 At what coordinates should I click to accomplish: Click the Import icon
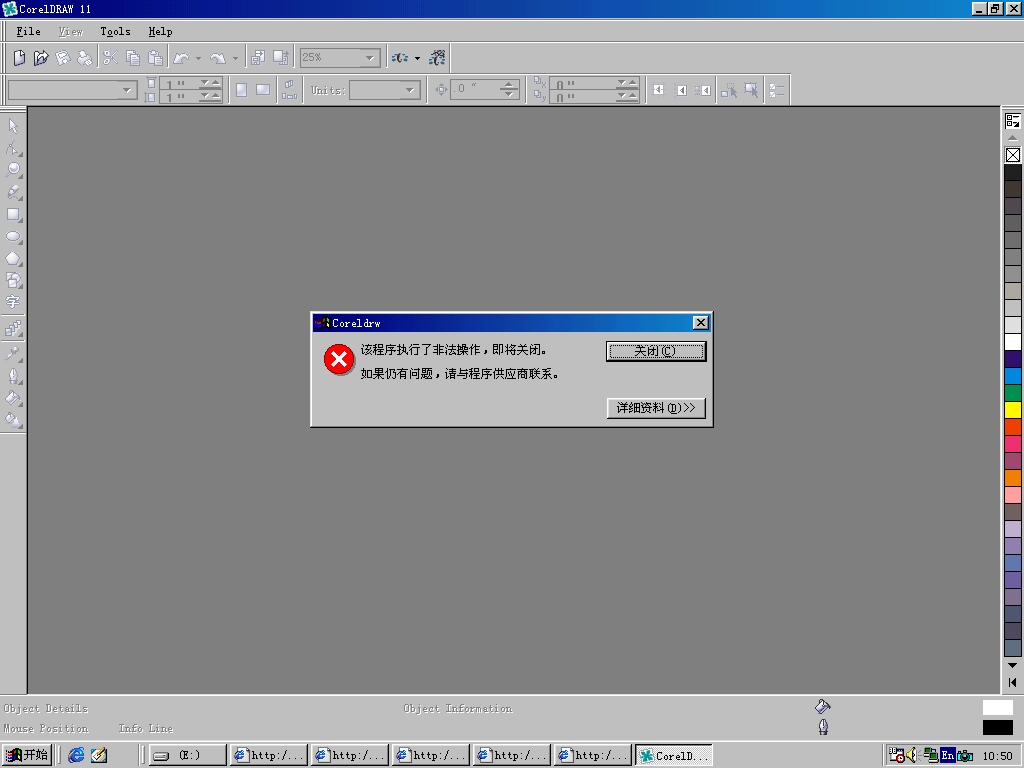tap(258, 58)
